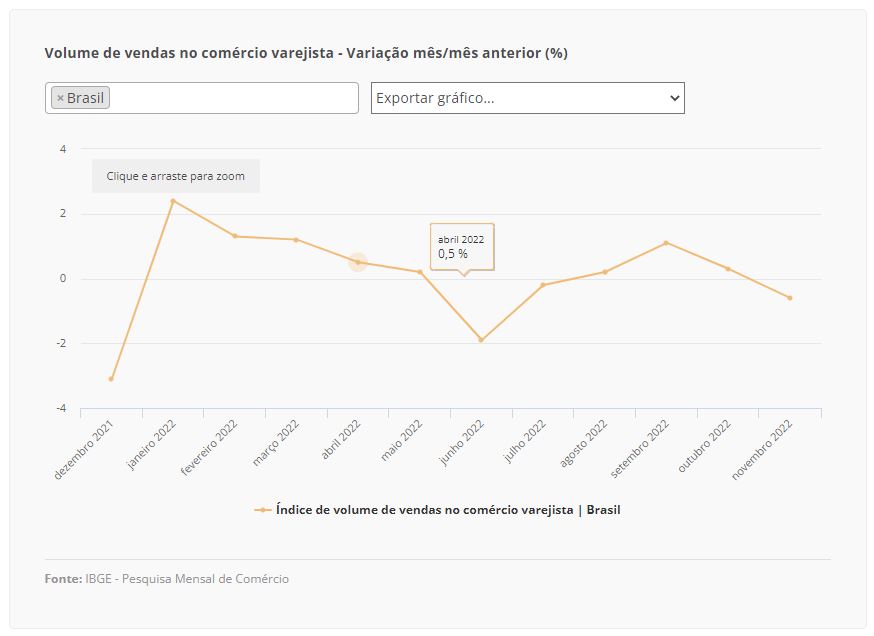
Task: Click the agosto 2022 data point
Action: tap(605, 272)
